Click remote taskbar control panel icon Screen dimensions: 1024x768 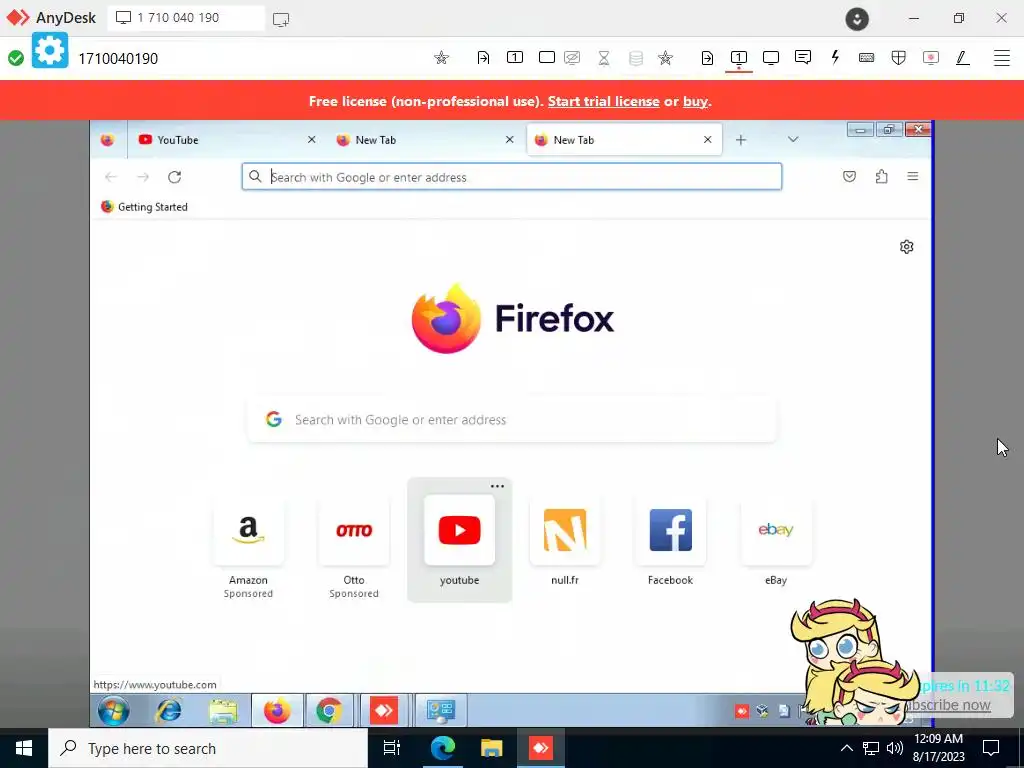(441, 711)
